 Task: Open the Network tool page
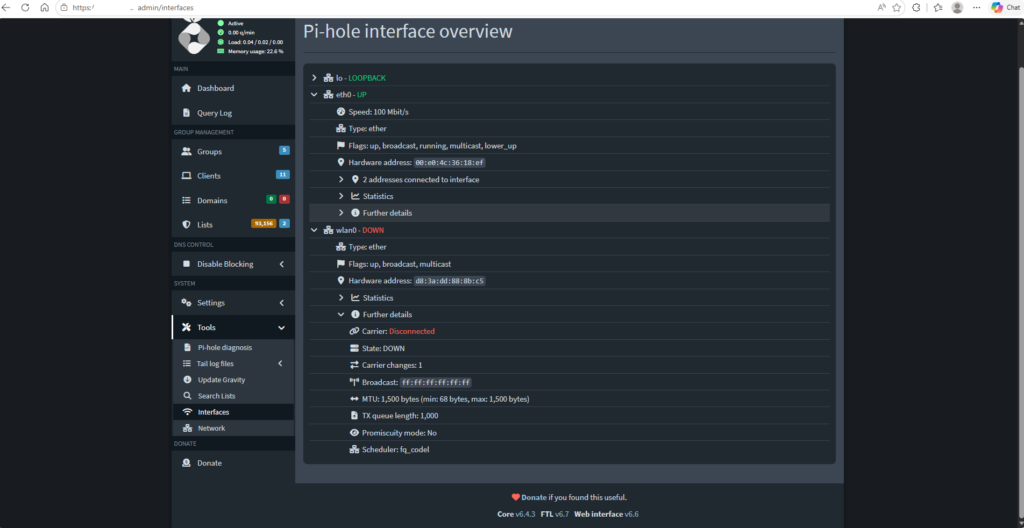[232, 429]
